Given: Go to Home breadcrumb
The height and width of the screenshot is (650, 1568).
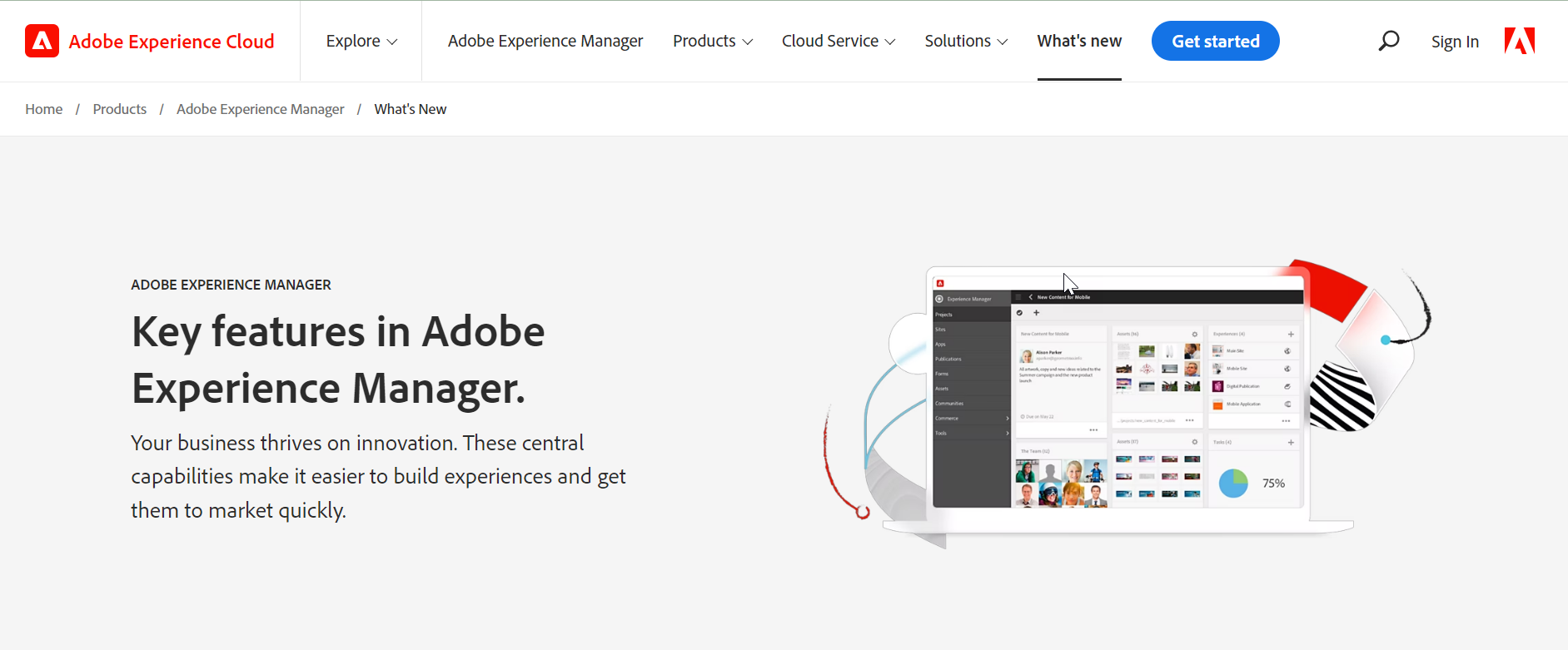Looking at the screenshot, I should pos(44,109).
